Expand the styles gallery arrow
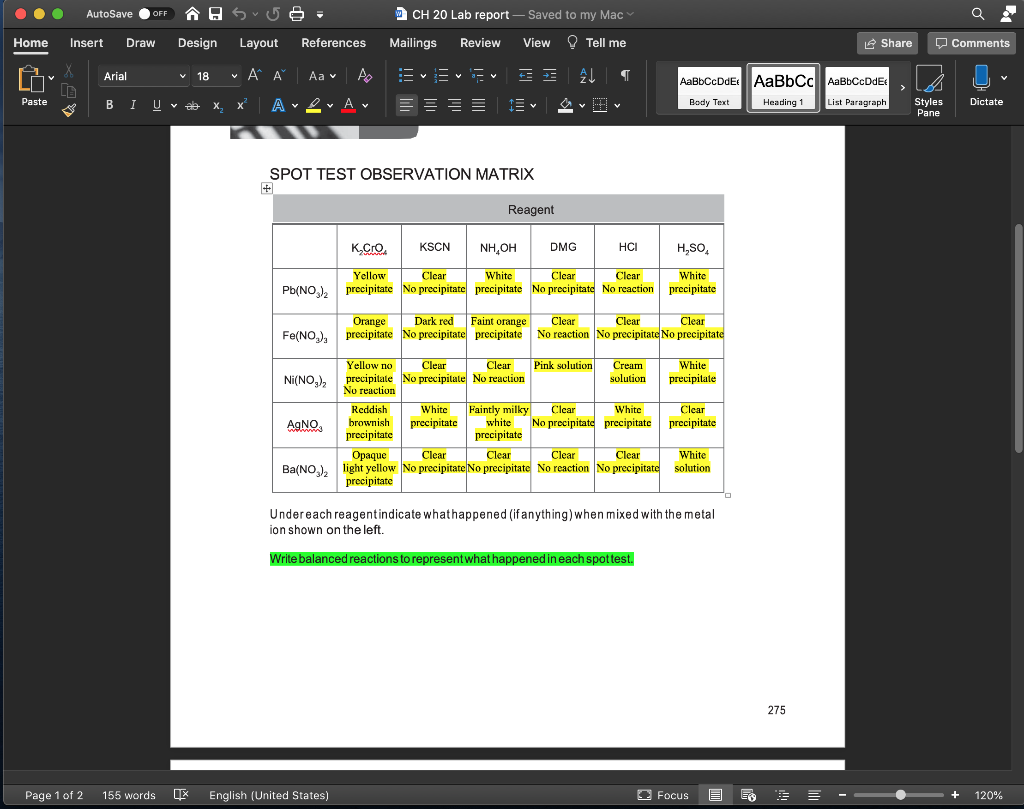This screenshot has width=1024, height=809. (903, 87)
